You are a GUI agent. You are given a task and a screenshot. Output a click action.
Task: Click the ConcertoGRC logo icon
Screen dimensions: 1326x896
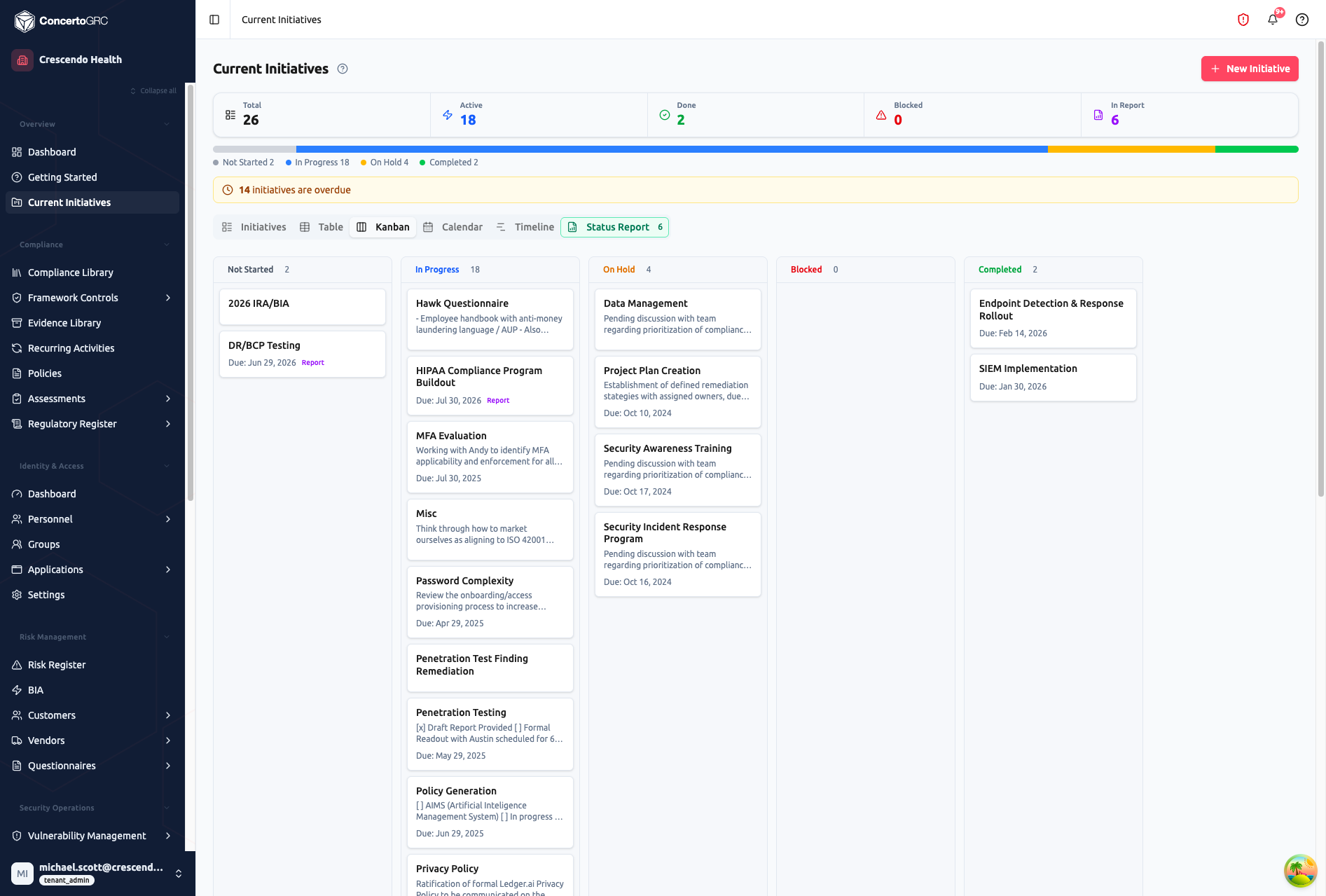[25, 21]
